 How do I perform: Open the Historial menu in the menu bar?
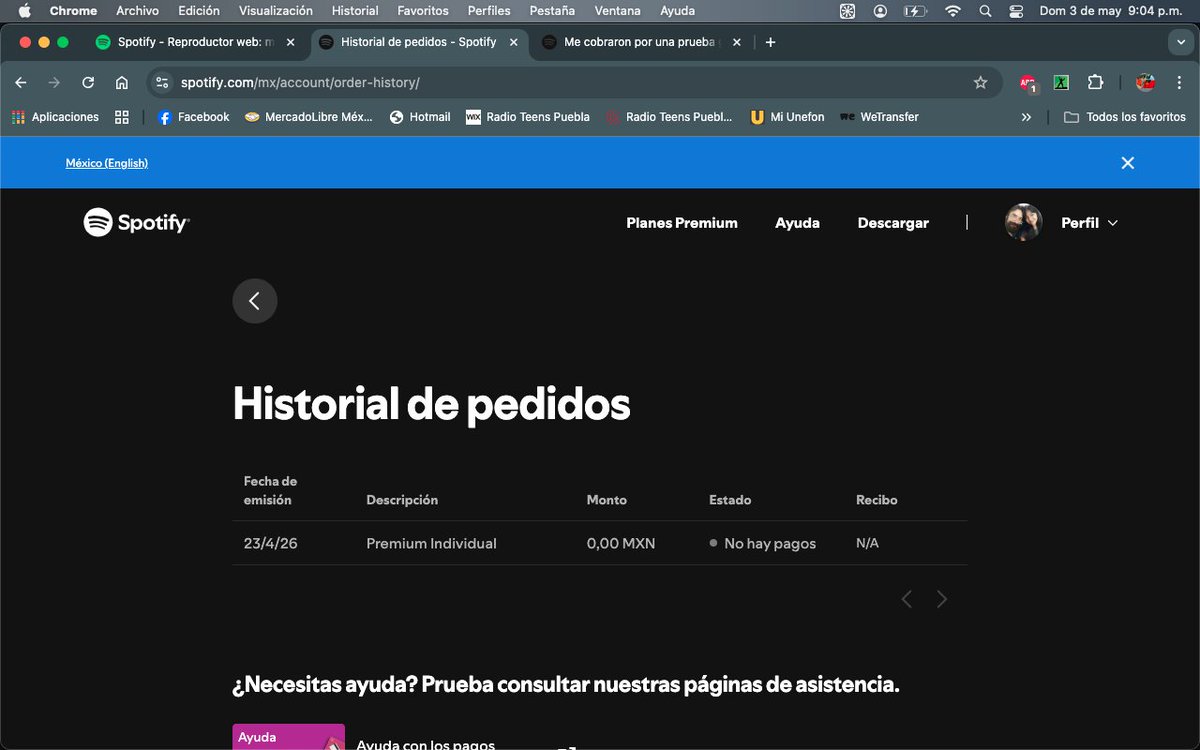coord(355,11)
